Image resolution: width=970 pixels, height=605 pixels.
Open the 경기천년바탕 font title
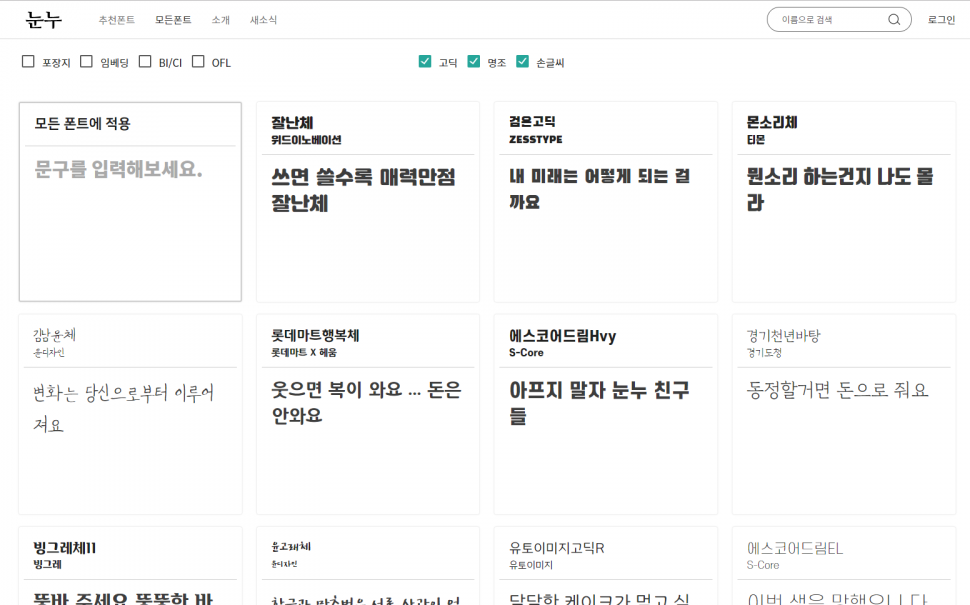click(783, 335)
